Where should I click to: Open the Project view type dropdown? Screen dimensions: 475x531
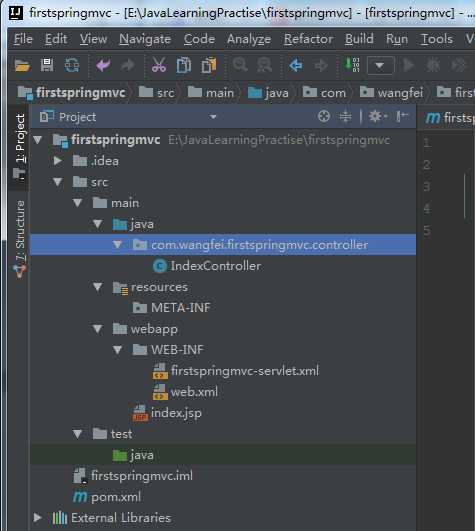pos(213,117)
